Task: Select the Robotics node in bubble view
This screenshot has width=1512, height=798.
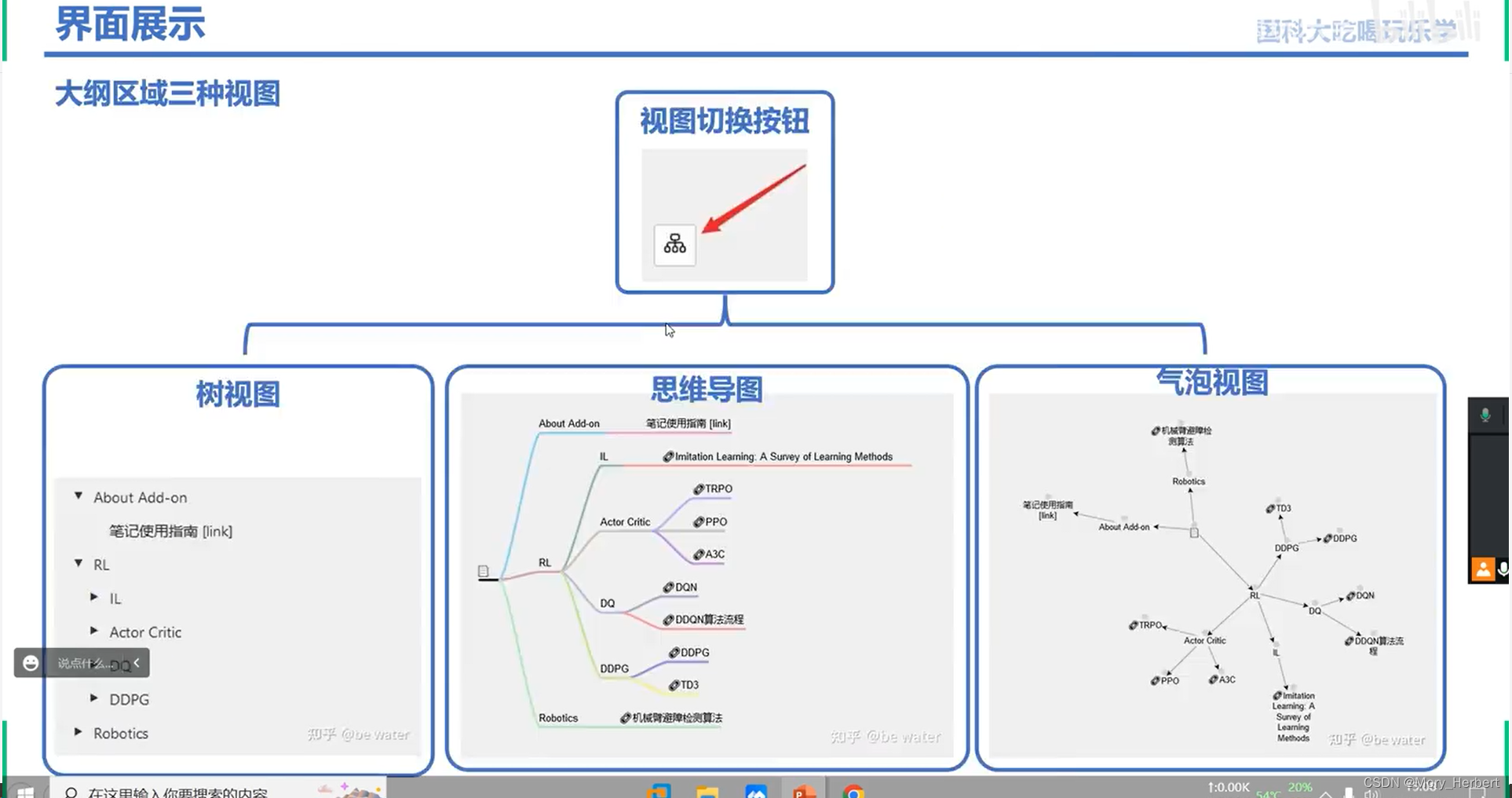Action: (1189, 481)
